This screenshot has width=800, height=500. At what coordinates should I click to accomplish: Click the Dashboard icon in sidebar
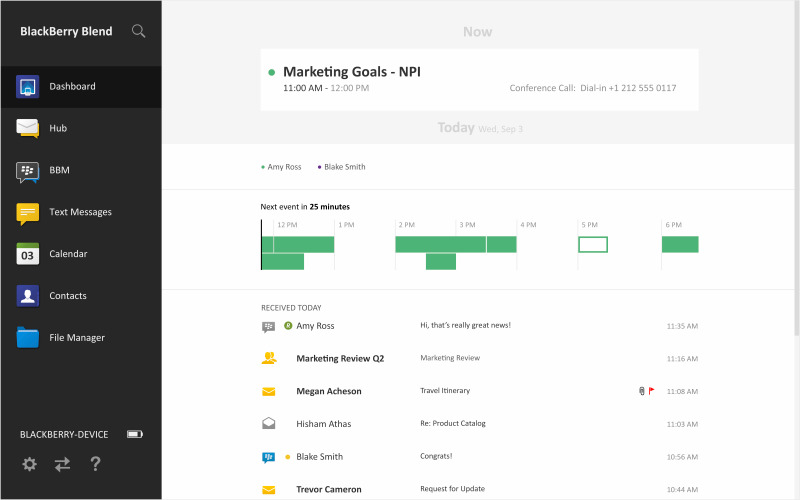[x=28, y=86]
